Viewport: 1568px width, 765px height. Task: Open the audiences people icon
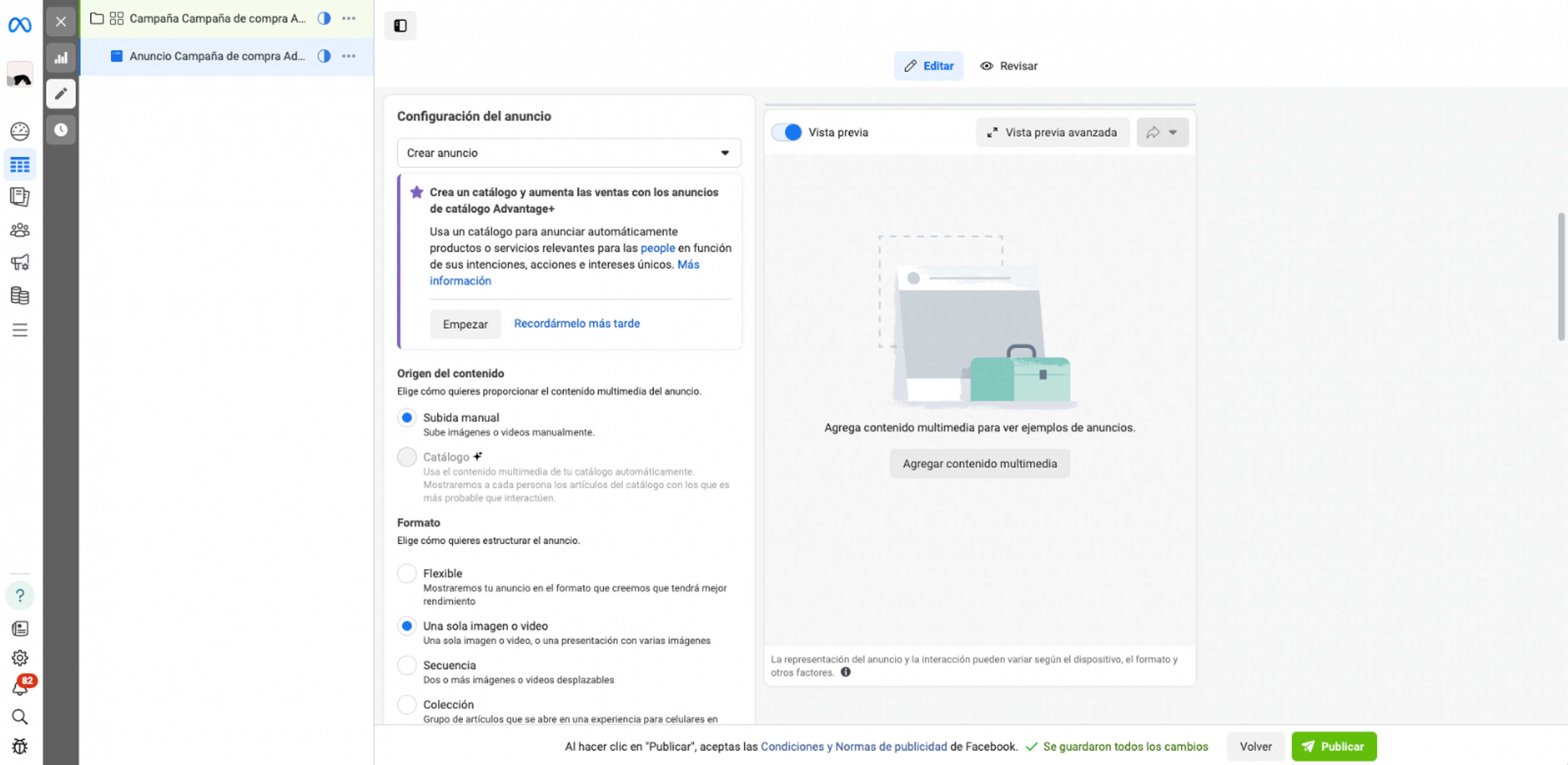20,229
